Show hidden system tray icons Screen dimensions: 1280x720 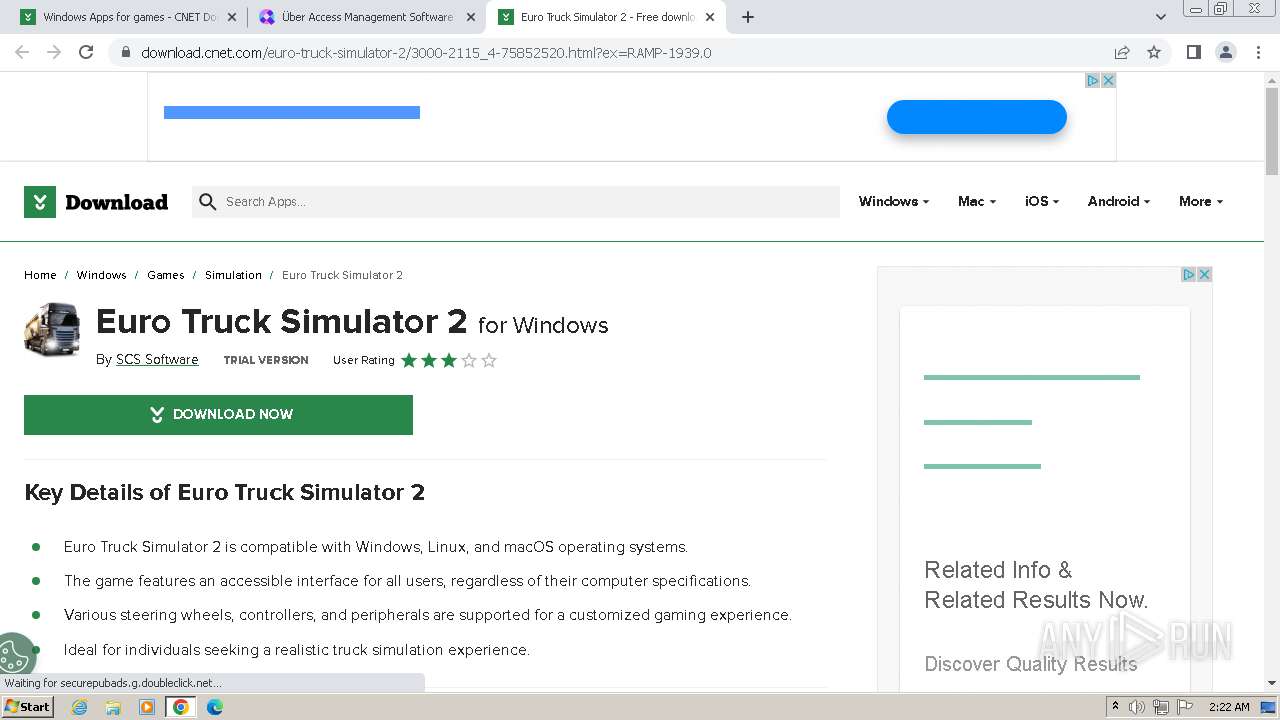click(1115, 707)
